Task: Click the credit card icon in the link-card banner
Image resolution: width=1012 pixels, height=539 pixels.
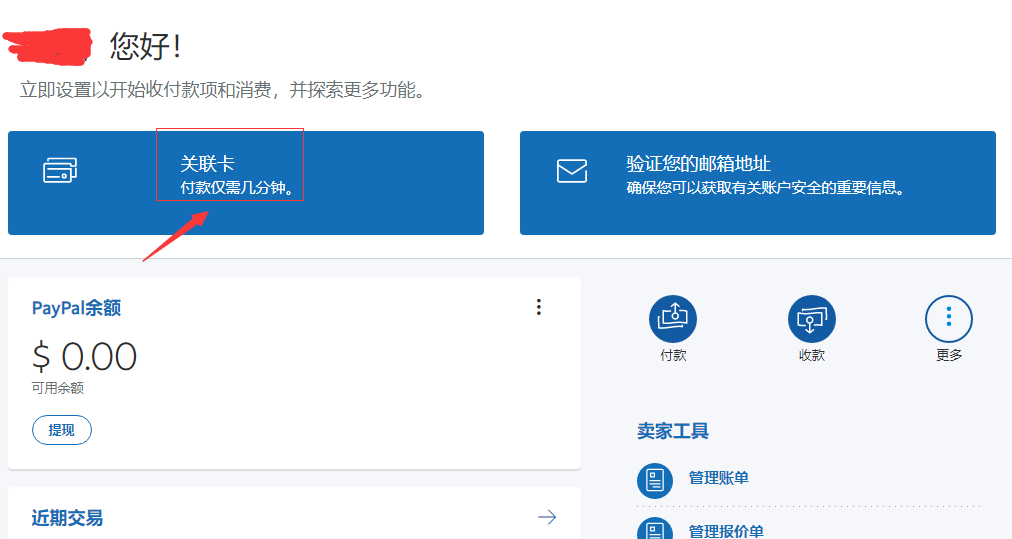Action: click(x=60, y=170)
